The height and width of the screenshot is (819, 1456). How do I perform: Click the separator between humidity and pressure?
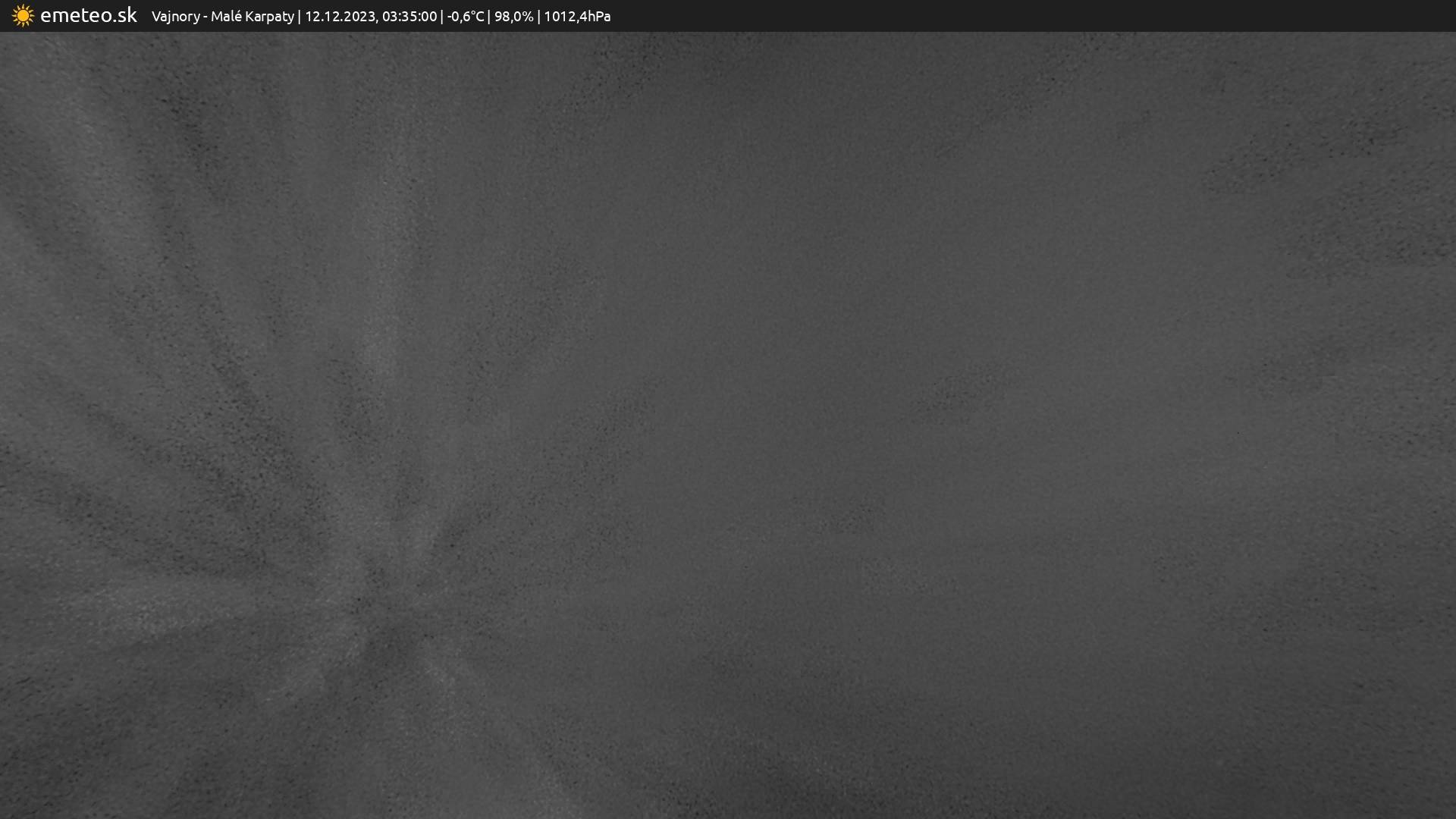coord(538,16)
